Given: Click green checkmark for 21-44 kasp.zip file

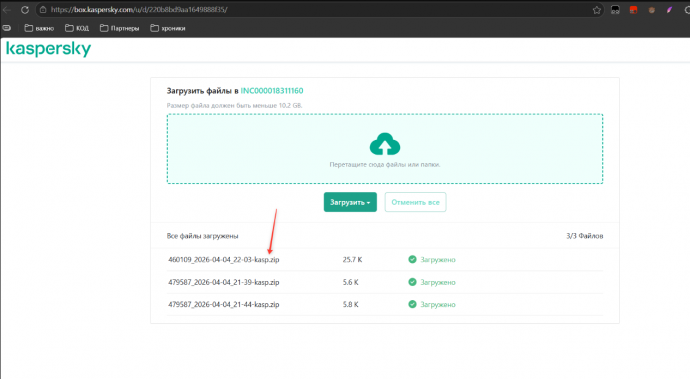Looking at the screenshot, I should [412, 304].
